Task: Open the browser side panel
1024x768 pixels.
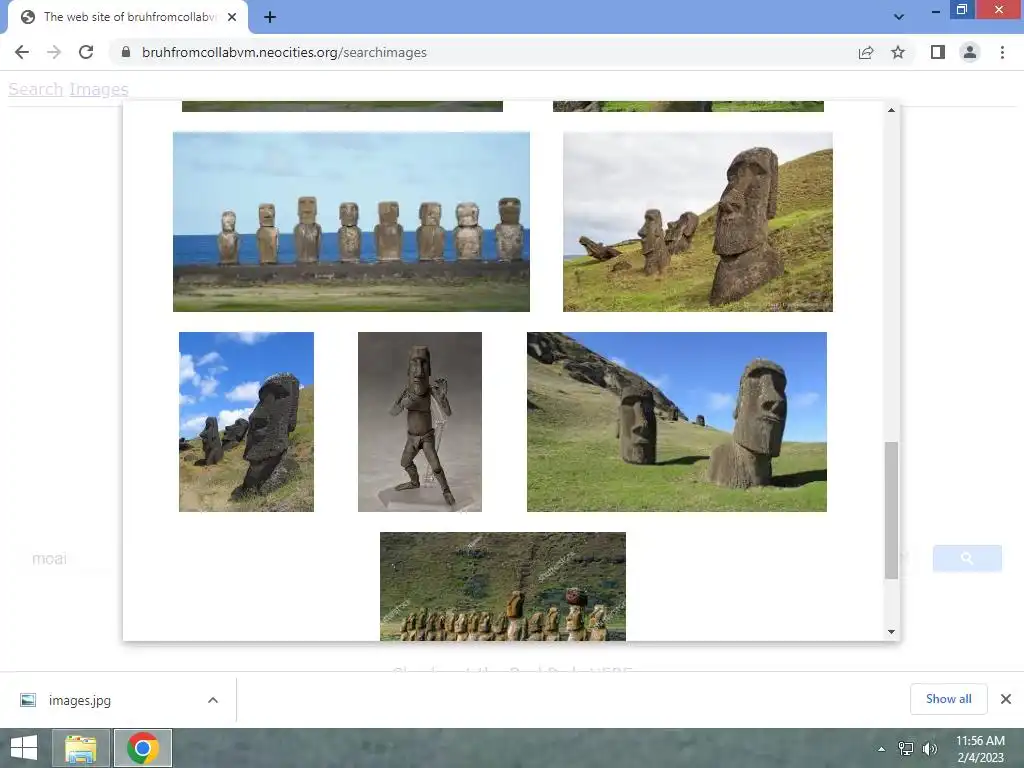Action: tap(938, 52)
